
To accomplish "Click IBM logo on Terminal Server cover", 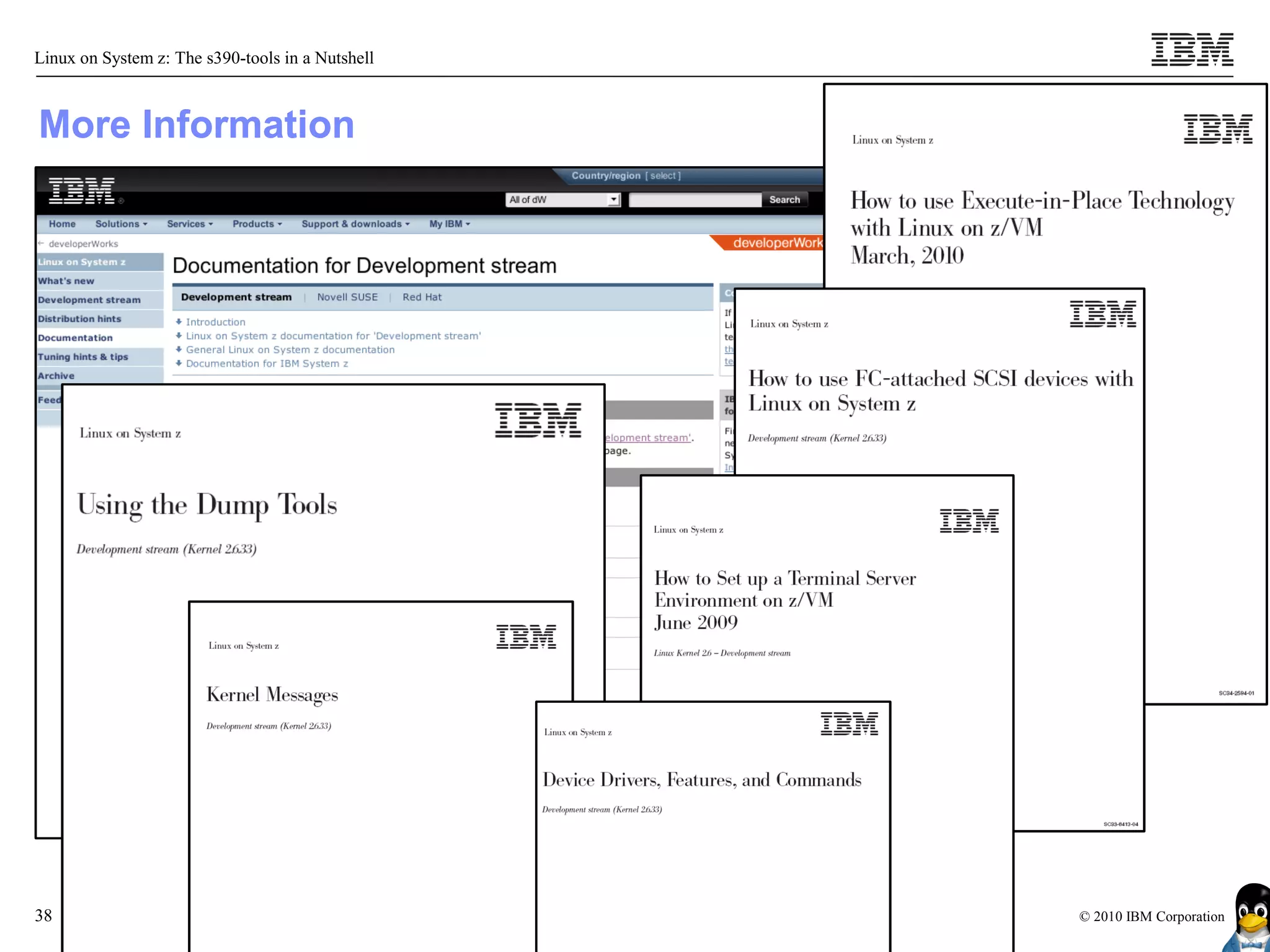I will tap(969, 521).
